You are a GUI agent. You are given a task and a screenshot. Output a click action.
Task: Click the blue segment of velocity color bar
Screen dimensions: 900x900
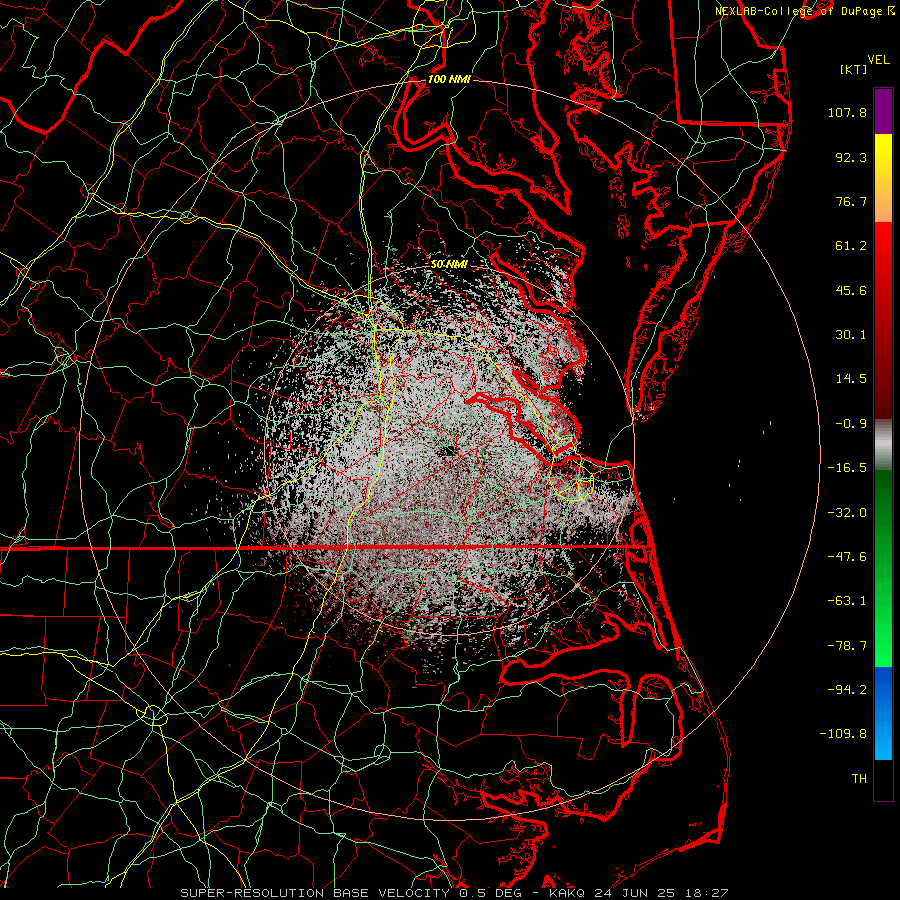[883, 713]
